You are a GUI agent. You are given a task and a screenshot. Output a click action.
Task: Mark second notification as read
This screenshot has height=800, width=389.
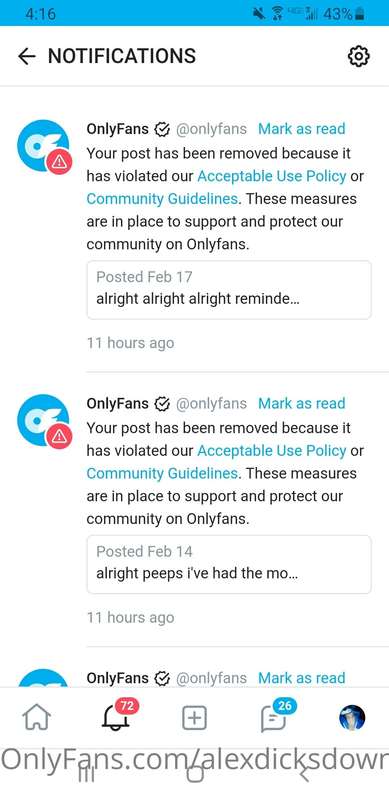[302, 403]
